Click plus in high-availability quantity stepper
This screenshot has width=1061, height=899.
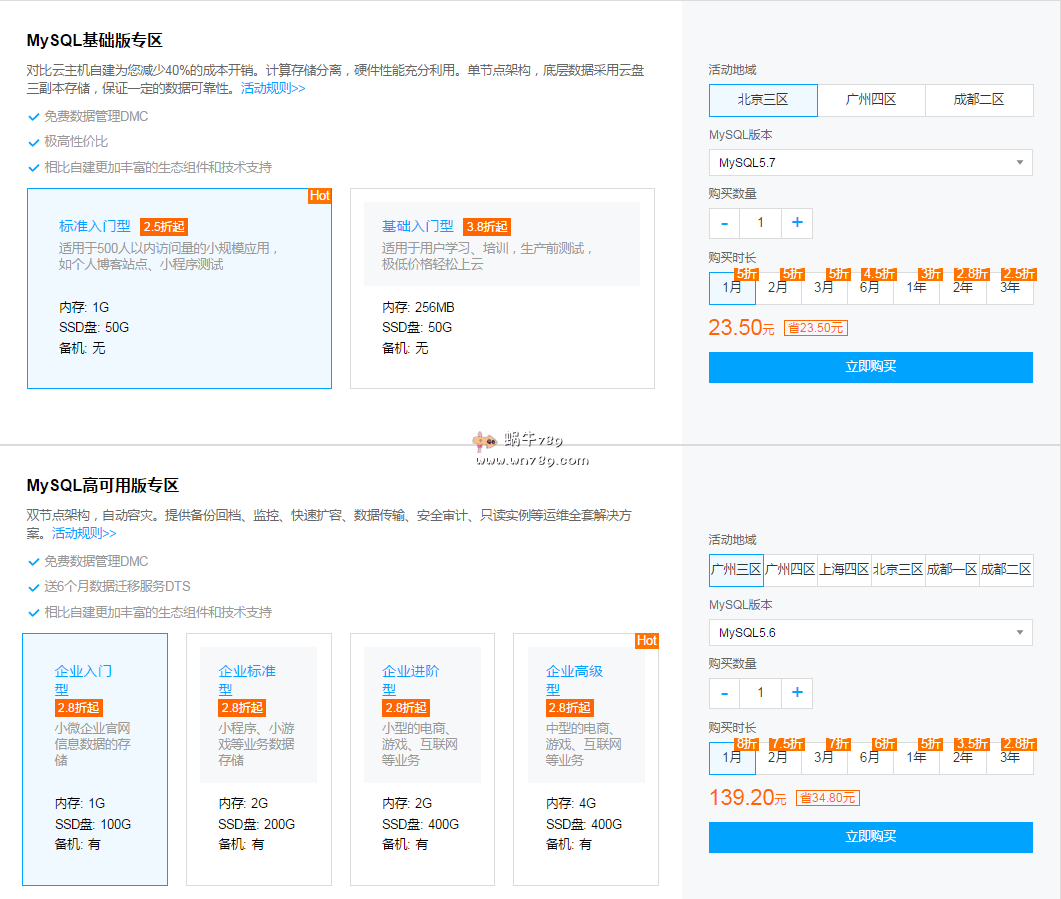pos(797,693)
